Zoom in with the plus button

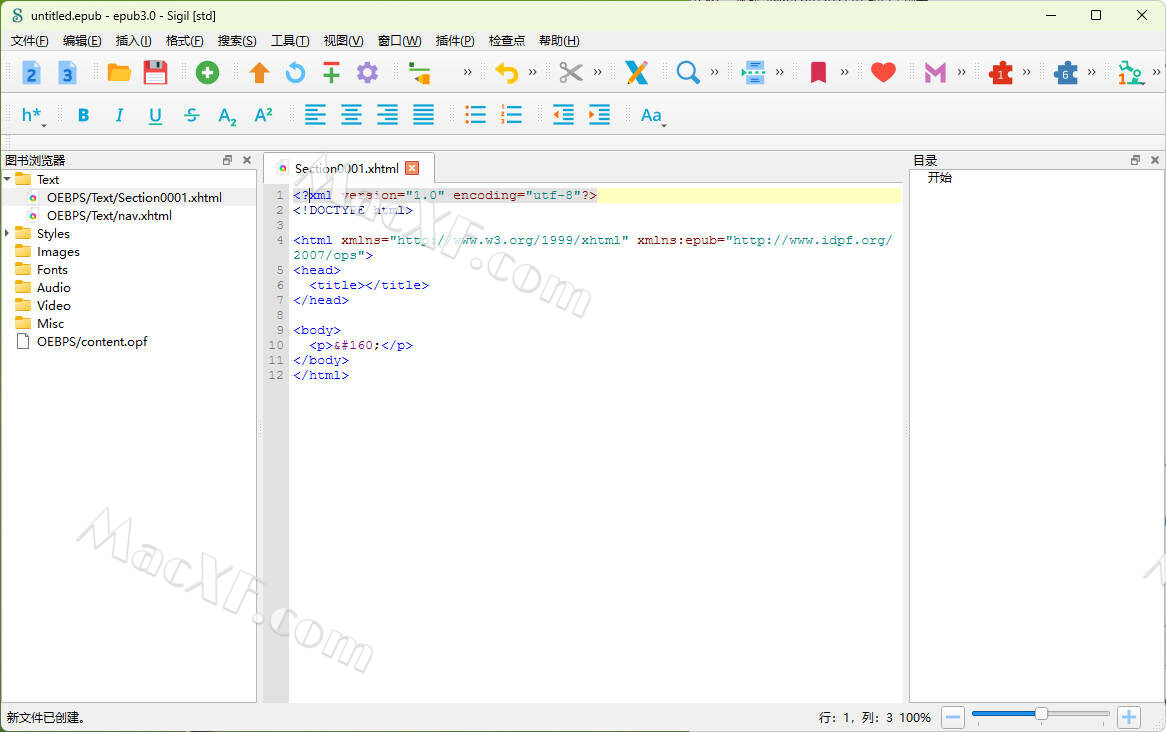(x=1129, y=717)
